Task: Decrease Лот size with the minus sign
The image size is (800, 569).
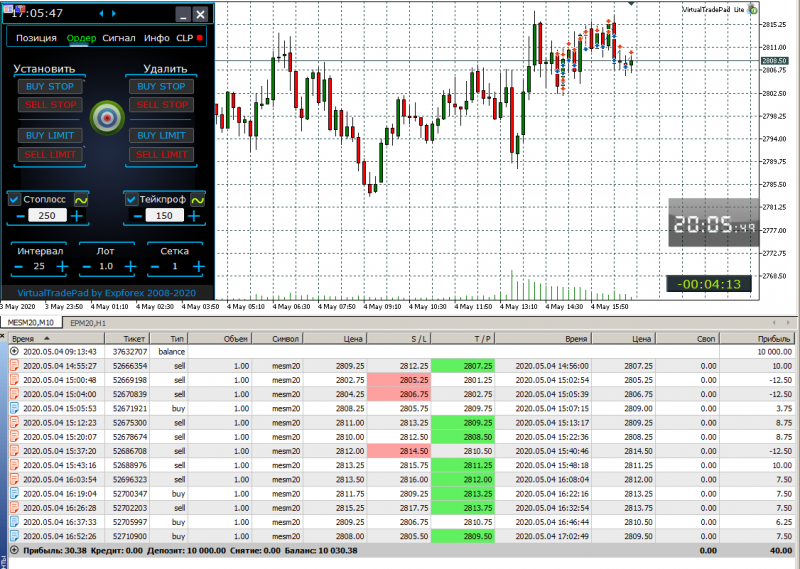Action: (x=87, y=266)
